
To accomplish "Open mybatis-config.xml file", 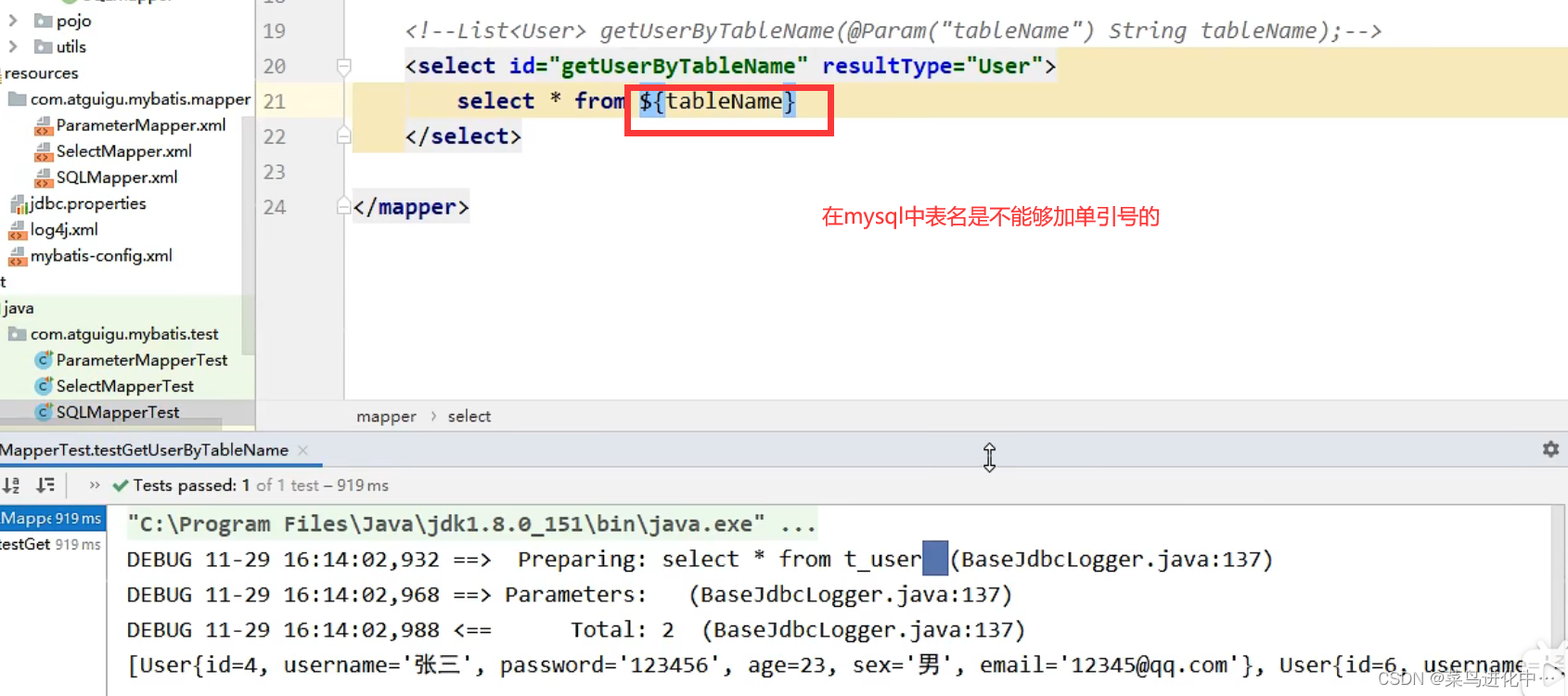I will click(x=101, y=255).
